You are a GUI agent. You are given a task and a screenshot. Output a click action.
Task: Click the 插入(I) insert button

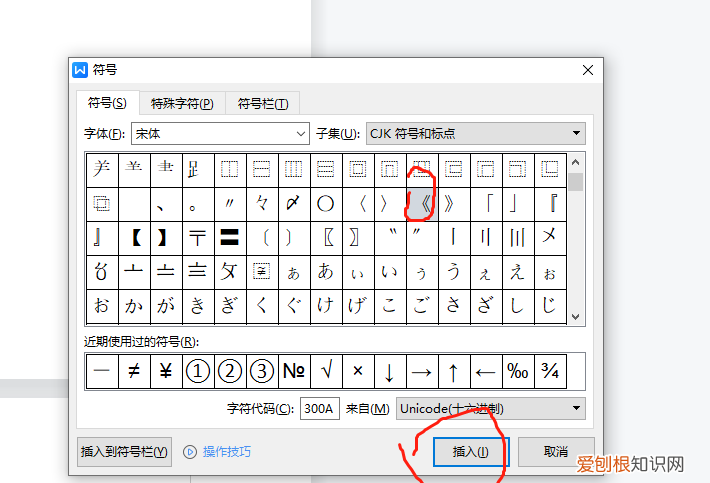[x=471, y=452]
